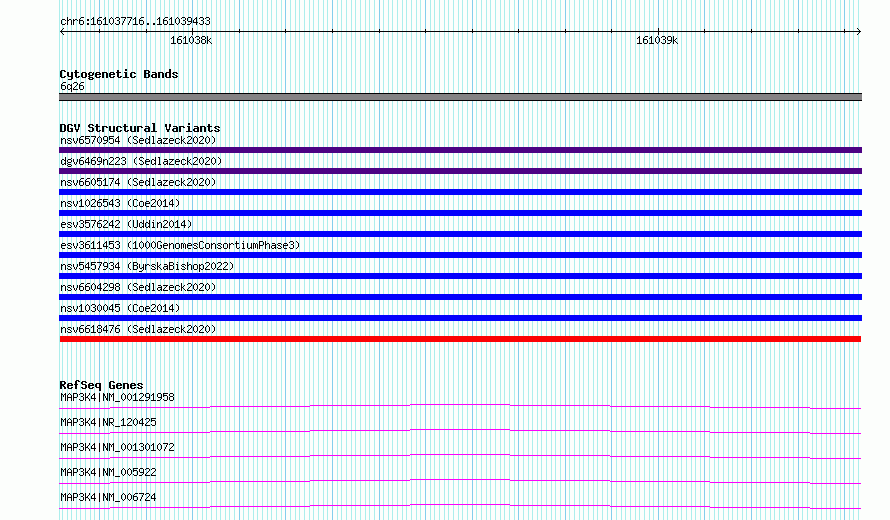The height and width of the screenshot is (520, 890).
Task: Select the RefSeq Genes track title
Action: [101, 385]
